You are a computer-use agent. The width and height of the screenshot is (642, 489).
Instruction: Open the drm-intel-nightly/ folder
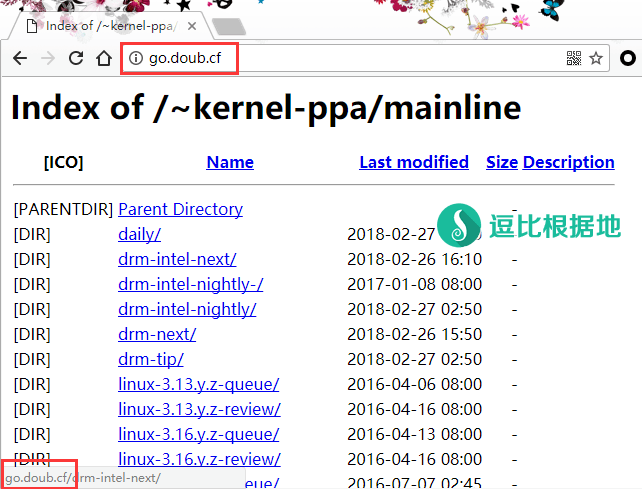[x=187, y=309]
